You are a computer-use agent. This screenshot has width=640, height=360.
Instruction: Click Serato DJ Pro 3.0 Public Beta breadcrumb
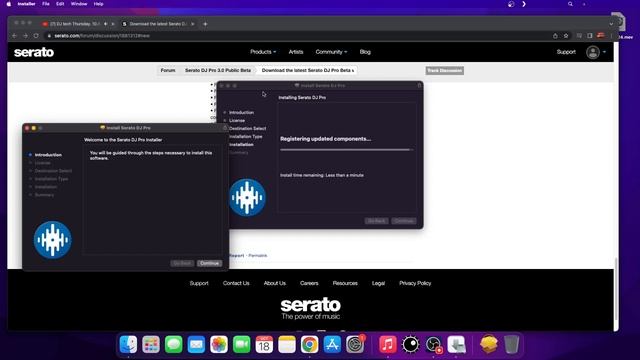(x=218, y=70)
